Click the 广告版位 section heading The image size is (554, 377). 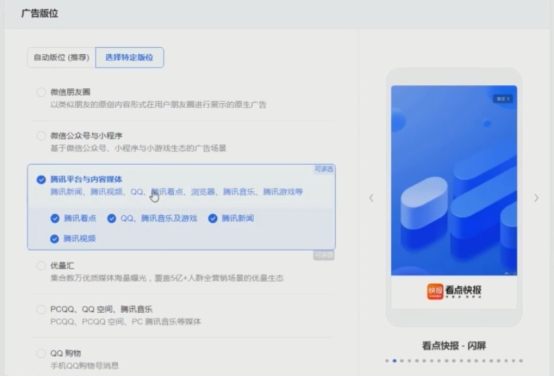(x=40, y=13)
